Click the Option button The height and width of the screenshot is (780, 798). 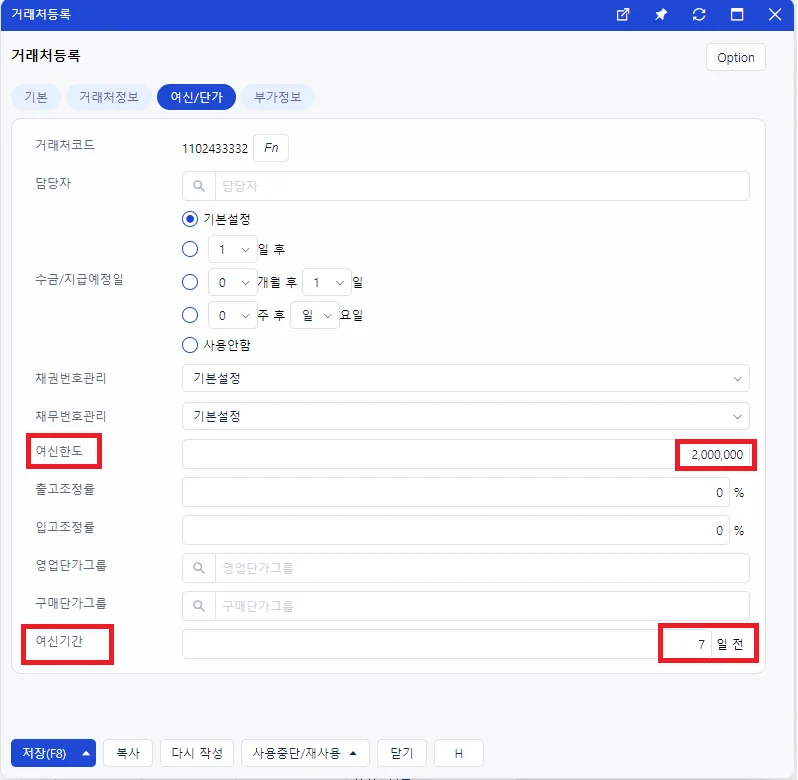[x=735, y=57]
